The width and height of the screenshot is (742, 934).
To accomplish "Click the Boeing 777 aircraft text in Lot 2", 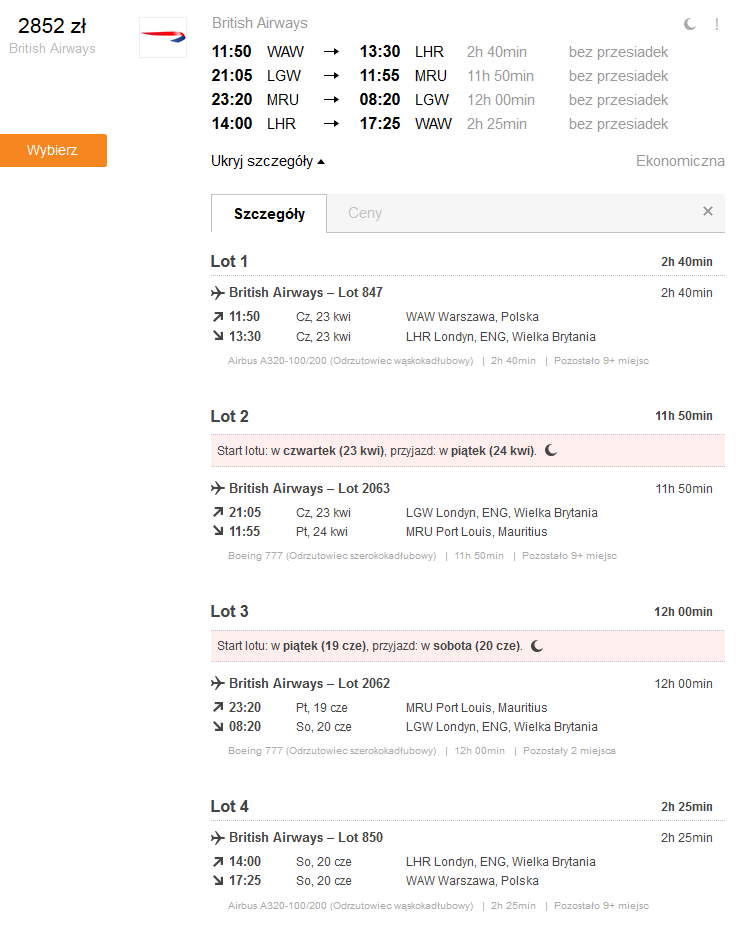I will click(332, 556).
